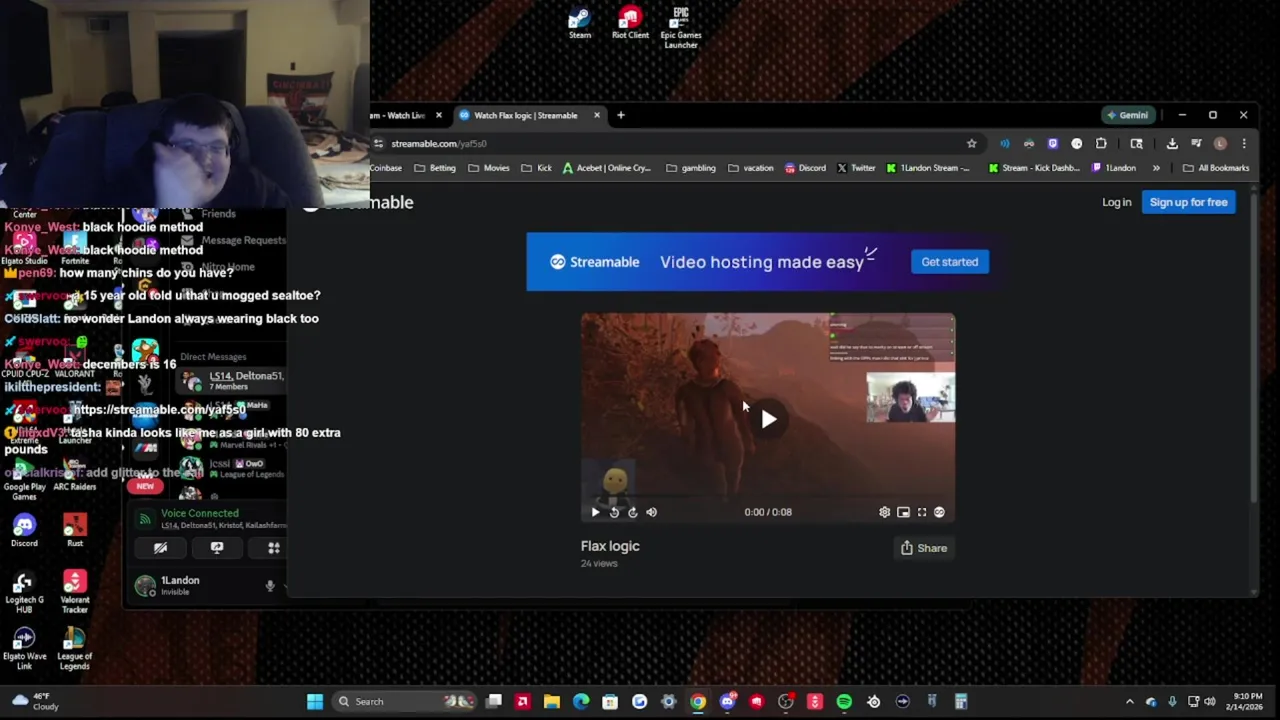Screen dimensions: 1280x720
Task: Open the Chrome extensions puzzle icon
Action: [x=1101, y=143]
